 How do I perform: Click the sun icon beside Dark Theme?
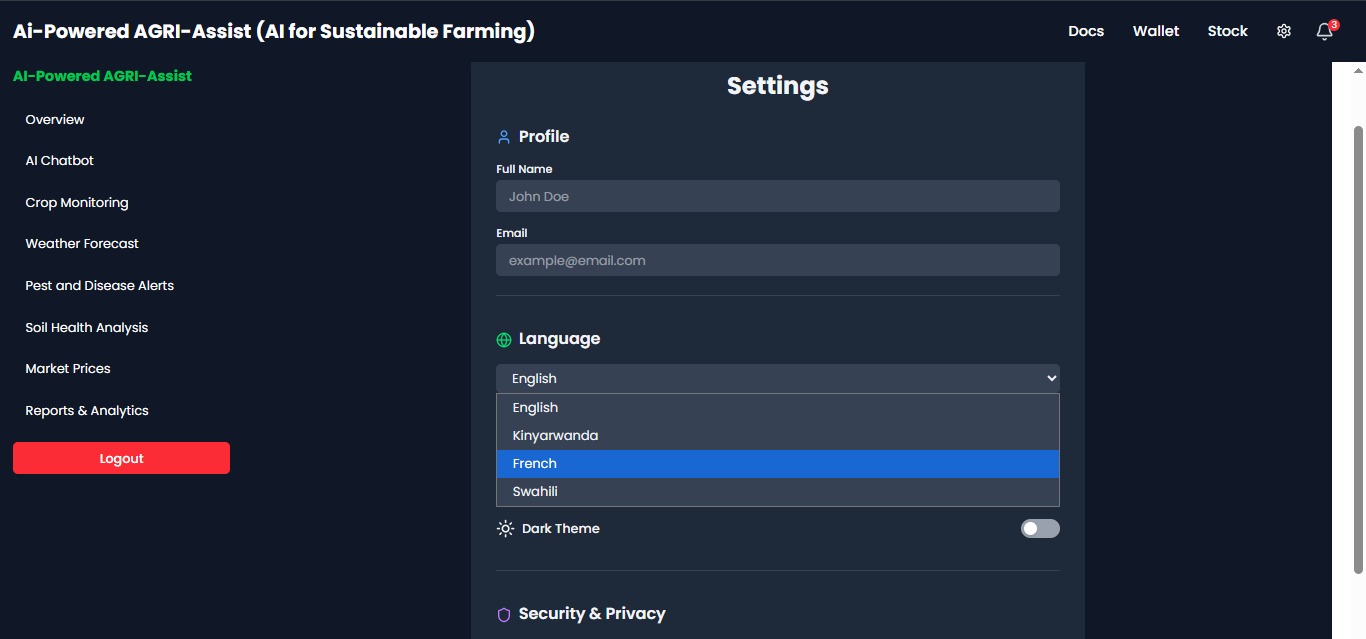[x=505, y=529]
